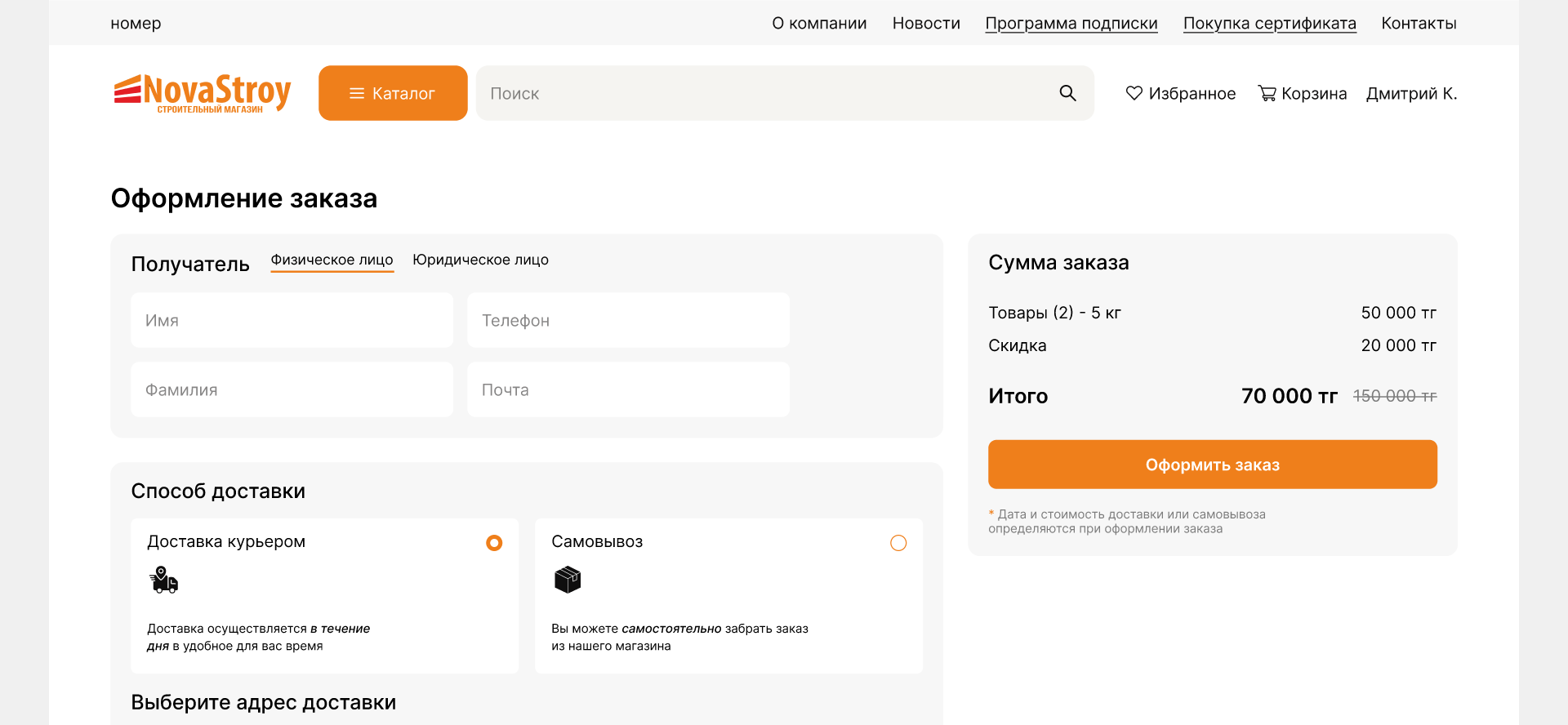Click the Итого label
This screenshot has width=1568, height=725.
pos(1018,396)
